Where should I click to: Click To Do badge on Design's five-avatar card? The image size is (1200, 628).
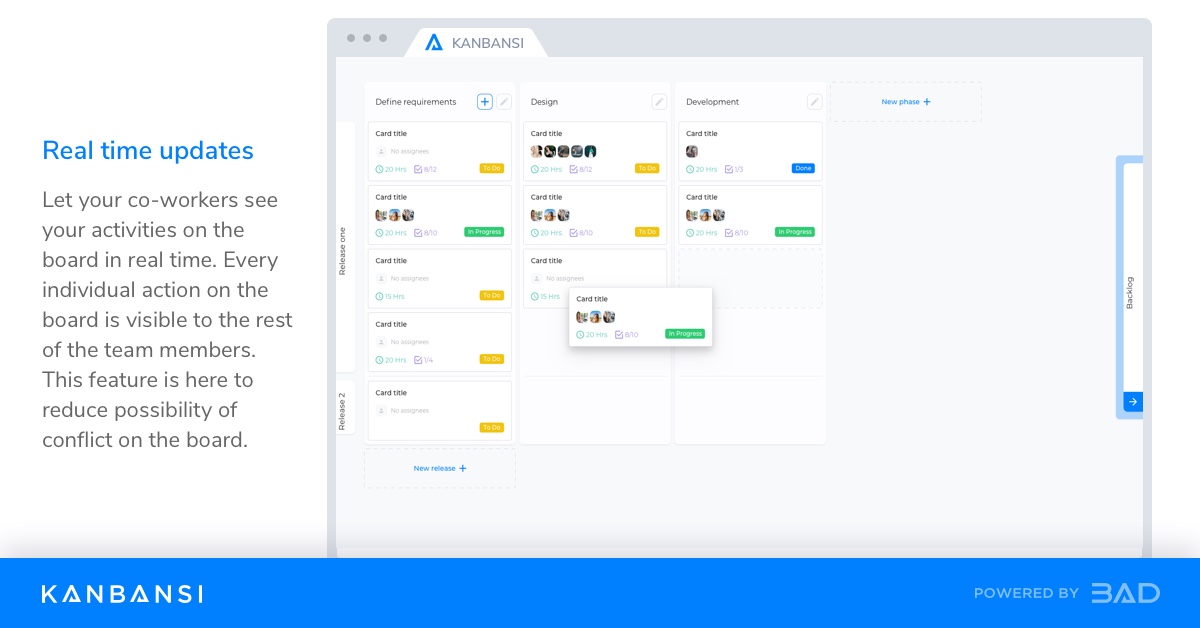click(647, 168)
